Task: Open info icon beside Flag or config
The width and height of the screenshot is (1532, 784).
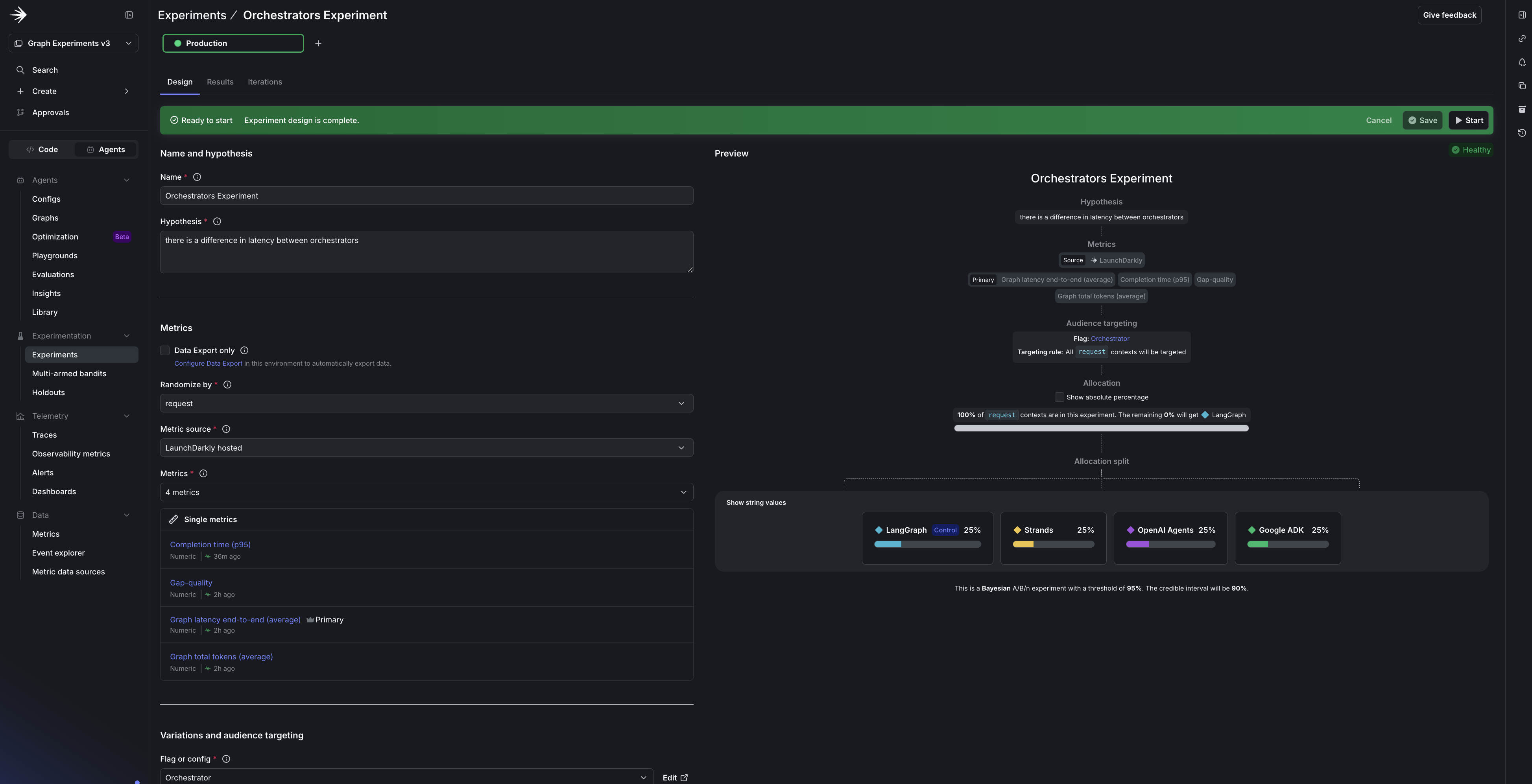Action: click(x=226, y=759)
